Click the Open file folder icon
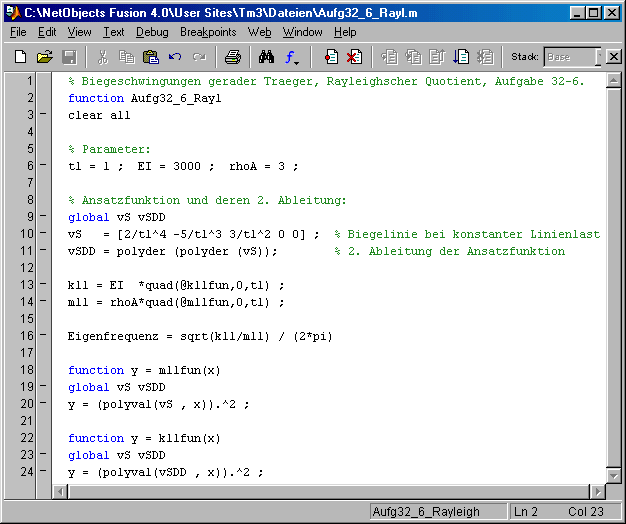 (44, 57)
